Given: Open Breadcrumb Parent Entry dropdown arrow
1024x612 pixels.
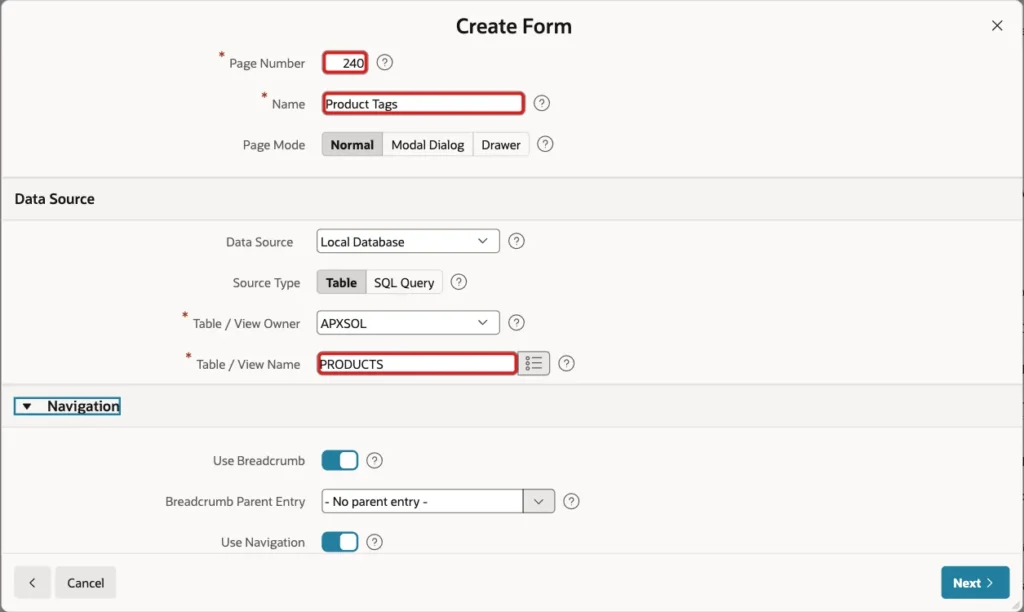Looking at the screenshot, I should click(x=539, y=502).
